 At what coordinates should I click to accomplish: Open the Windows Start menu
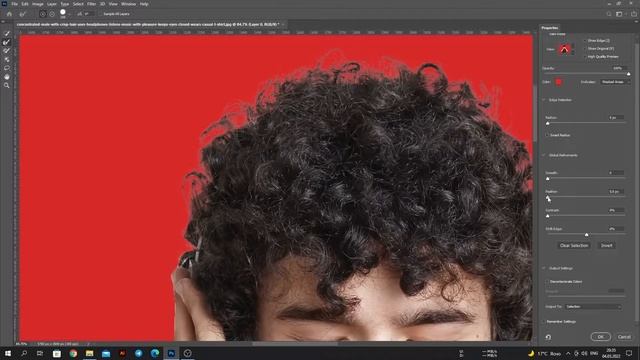(8, 353)
